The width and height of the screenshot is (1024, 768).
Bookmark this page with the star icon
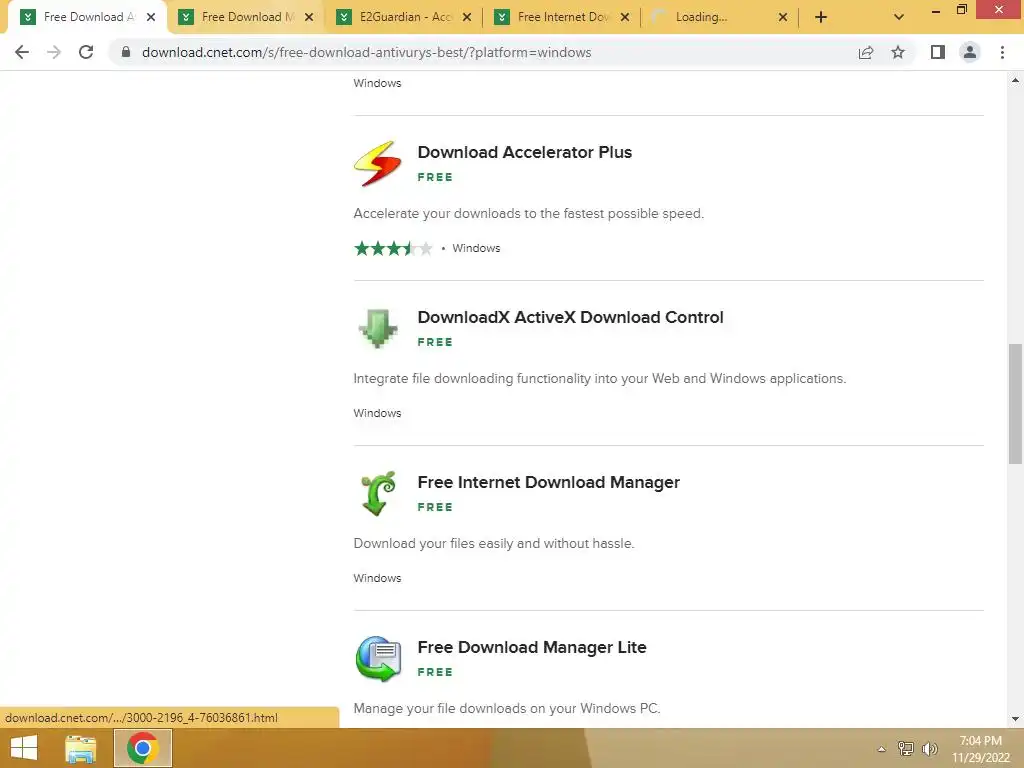pos(898,52)
